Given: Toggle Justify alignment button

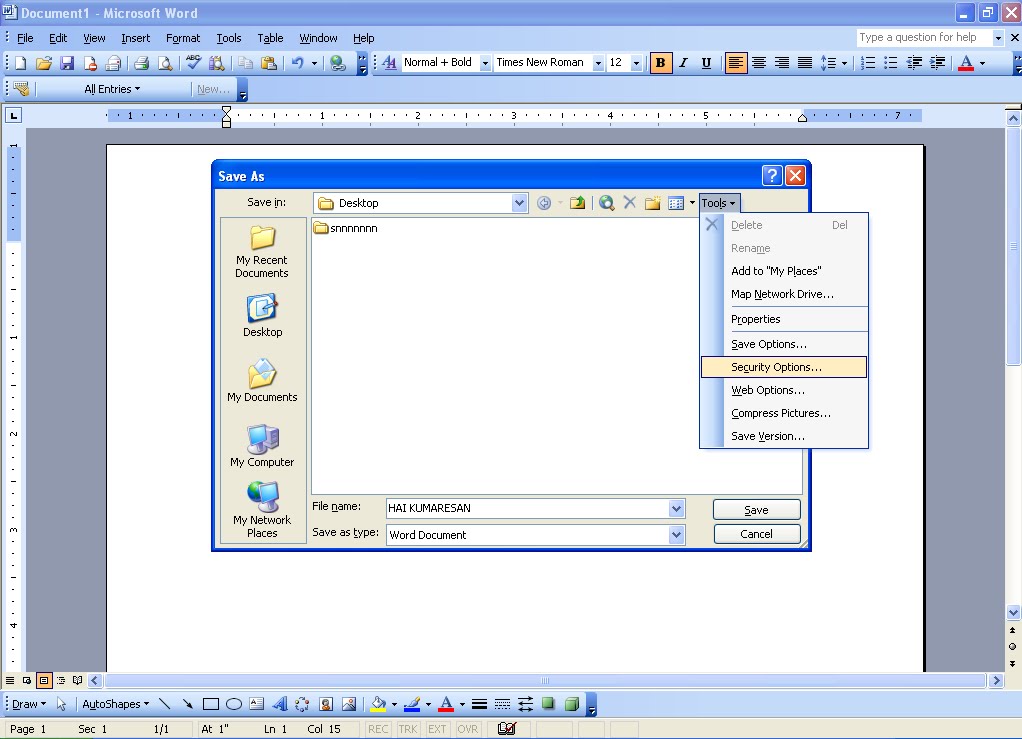Looking at the screenshot, I should tap(805, 63).
